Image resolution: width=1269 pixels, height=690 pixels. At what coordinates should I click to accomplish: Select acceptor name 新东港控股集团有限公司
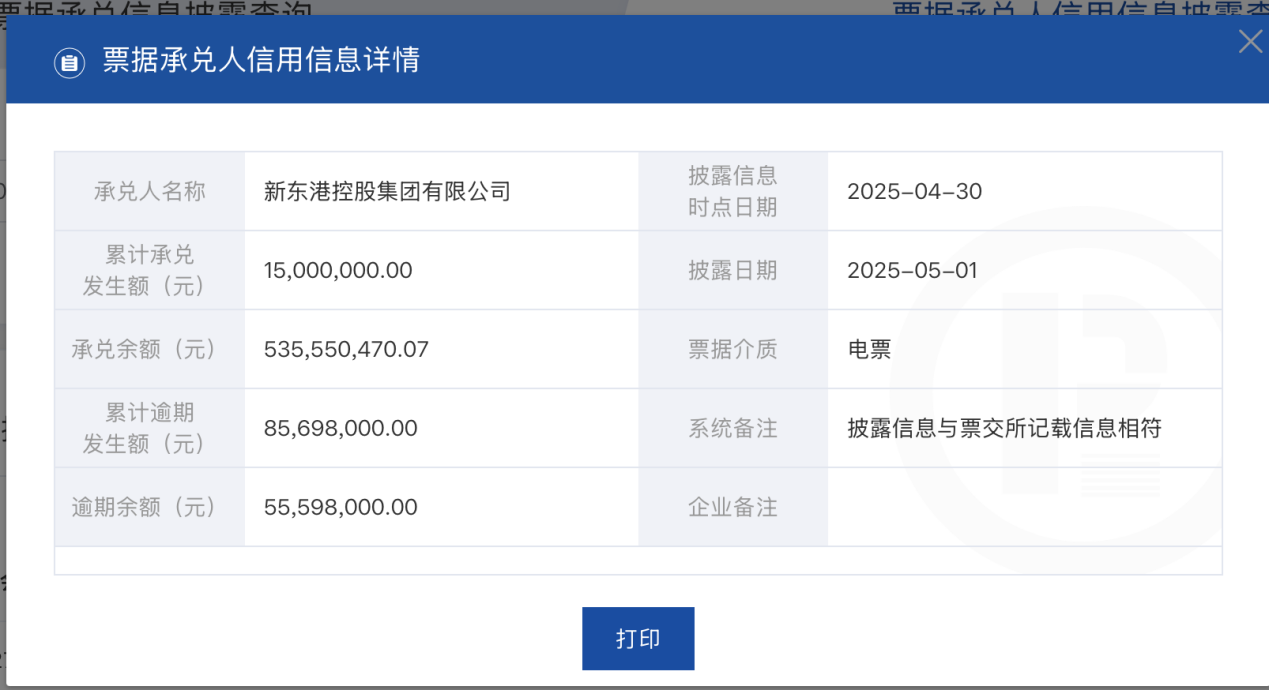tap(387, 191)
